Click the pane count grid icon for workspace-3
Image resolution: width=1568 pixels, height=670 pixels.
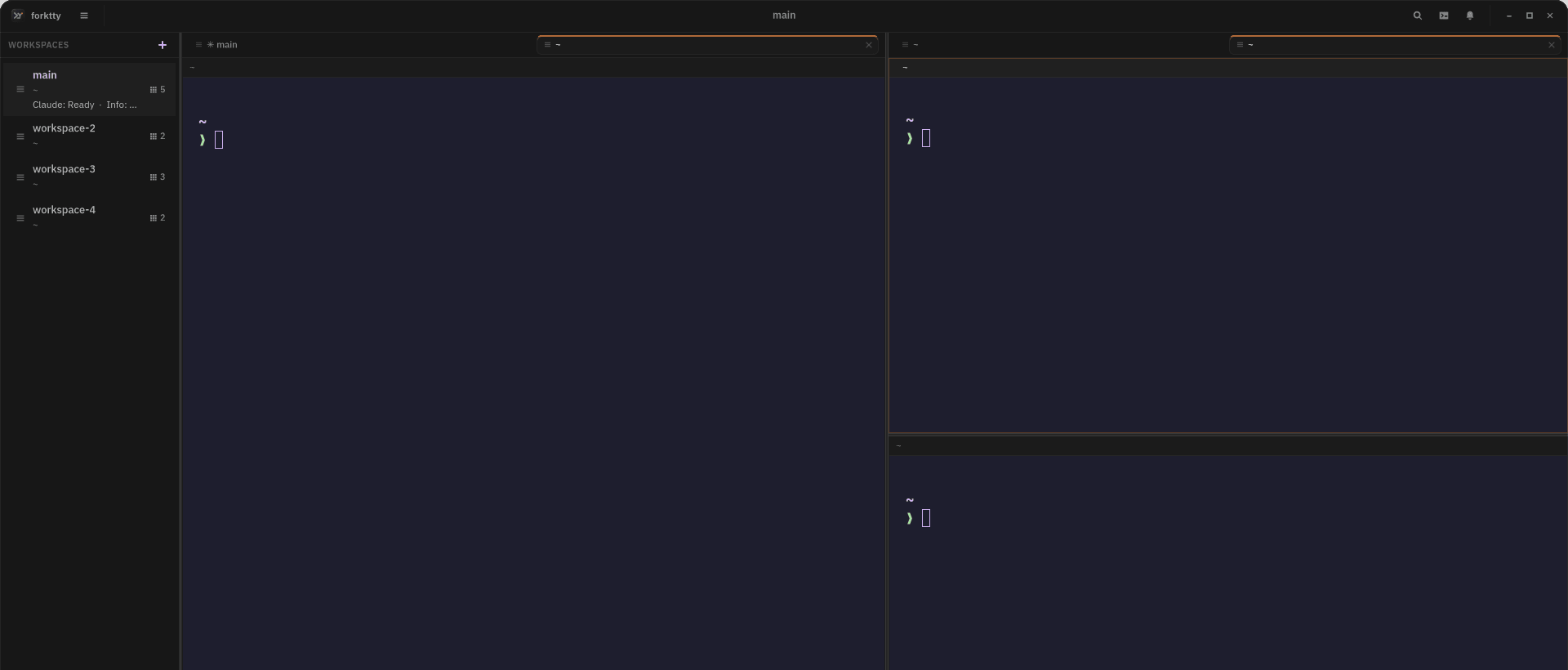153,177
